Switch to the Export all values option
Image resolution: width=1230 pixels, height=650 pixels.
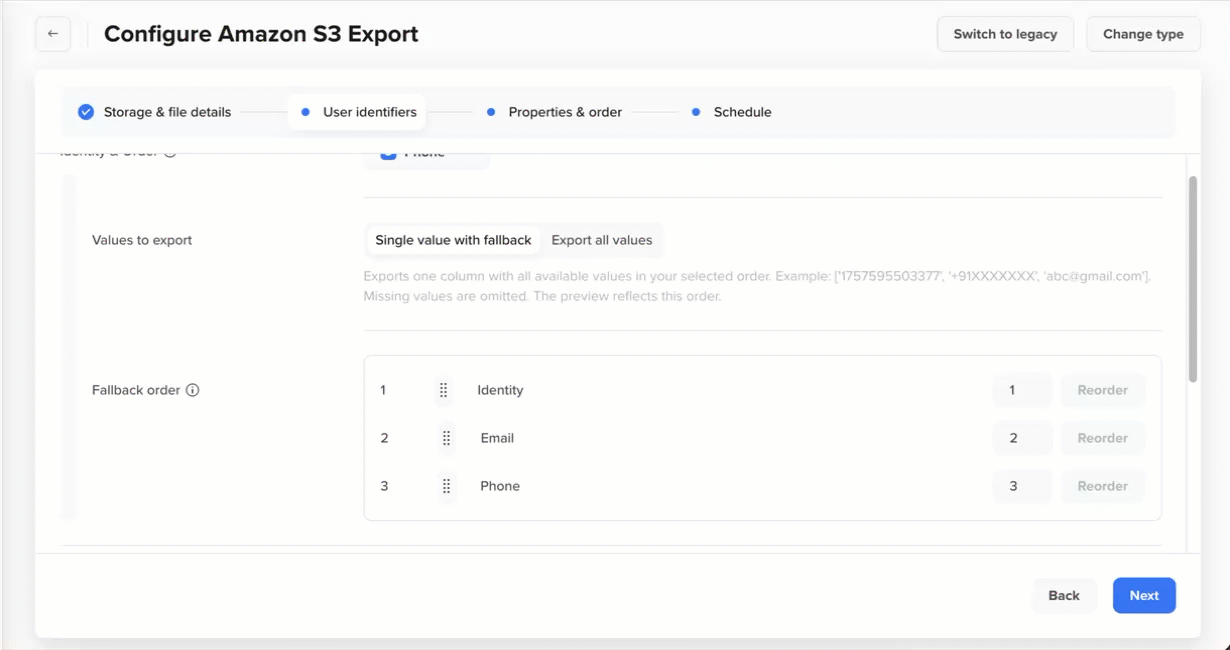point(602,240)
